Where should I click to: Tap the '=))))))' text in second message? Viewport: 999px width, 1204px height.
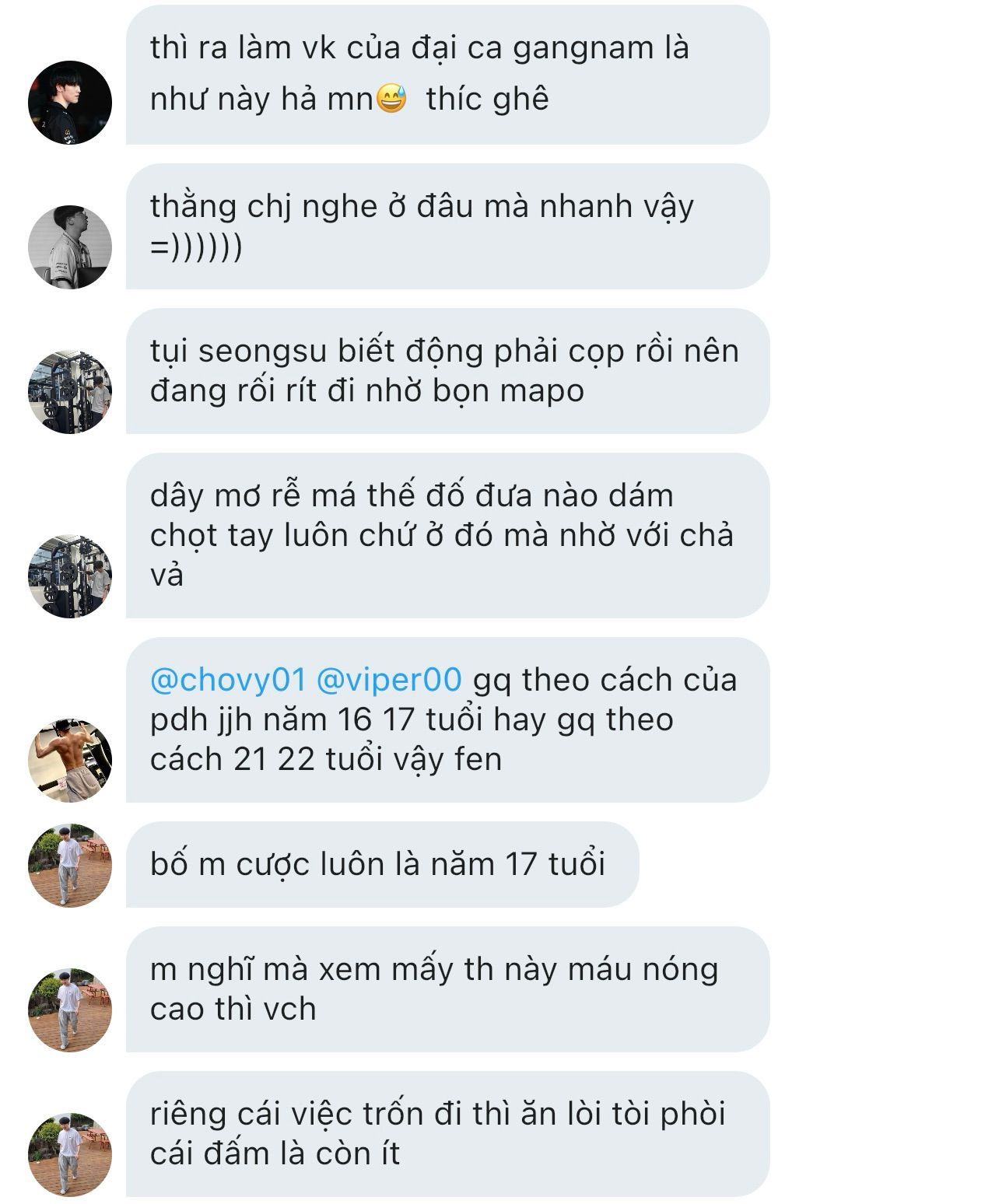point(196,249)
